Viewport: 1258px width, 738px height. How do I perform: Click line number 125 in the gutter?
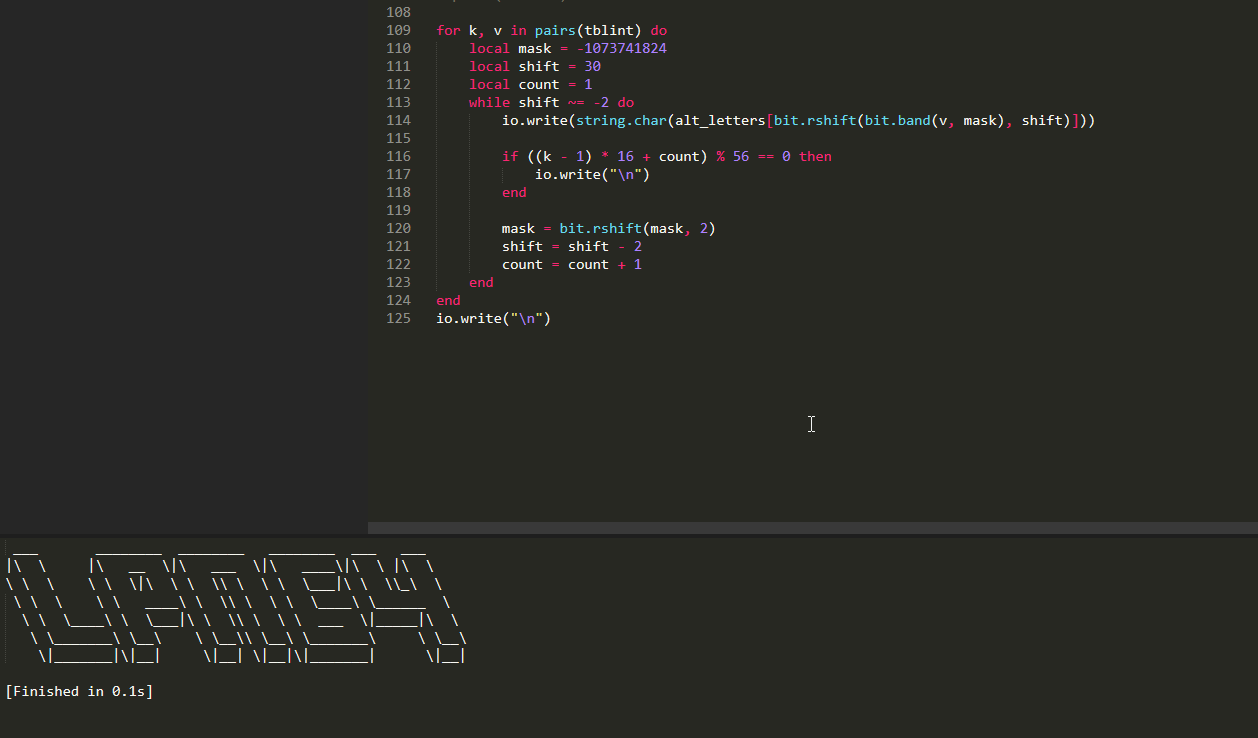point(398,319)
